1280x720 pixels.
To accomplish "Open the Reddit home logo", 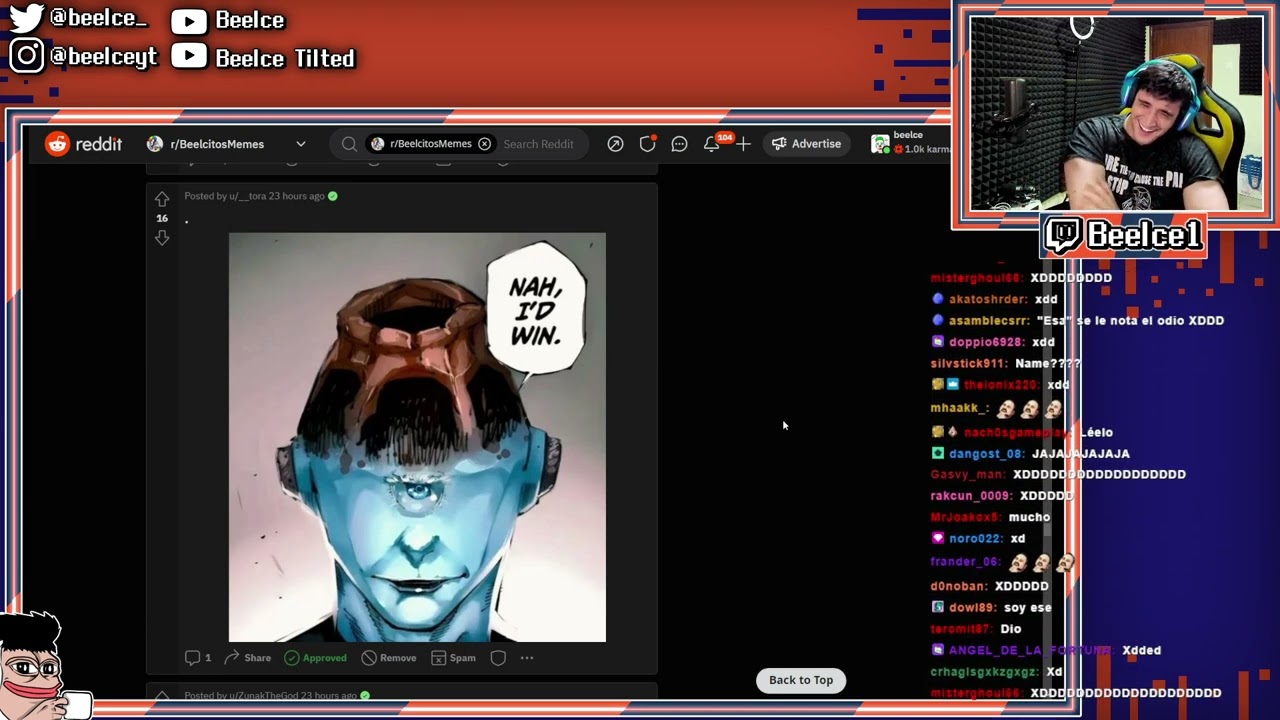I will (84, 144).
